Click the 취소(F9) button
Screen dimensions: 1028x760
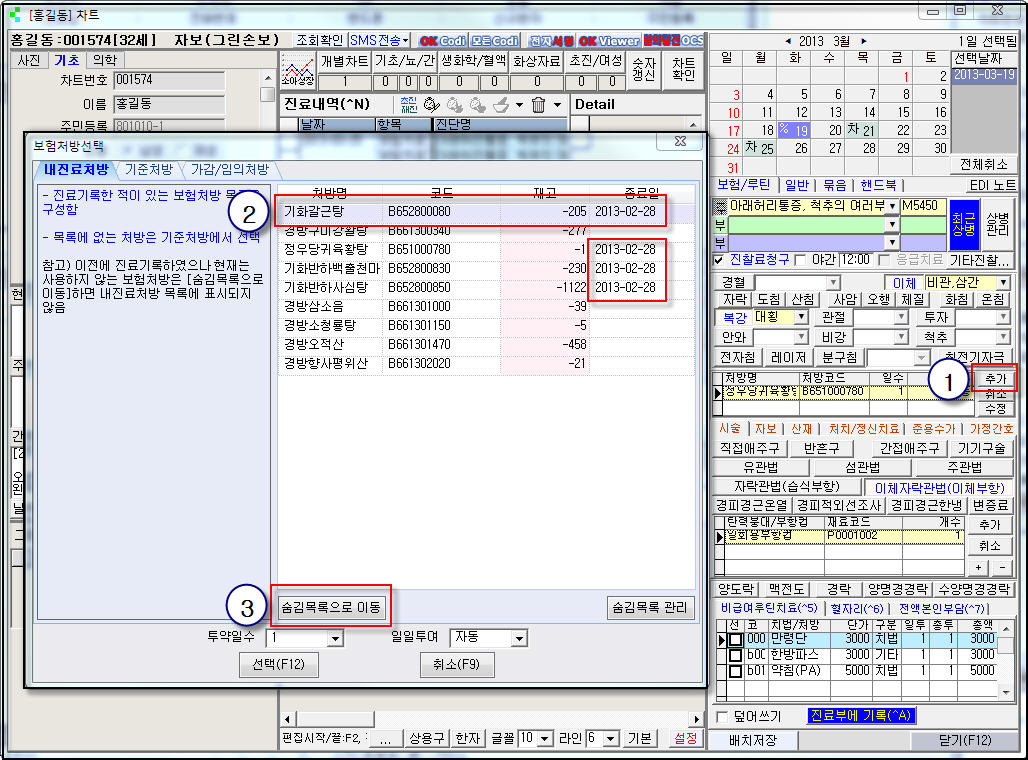[456, 665]
